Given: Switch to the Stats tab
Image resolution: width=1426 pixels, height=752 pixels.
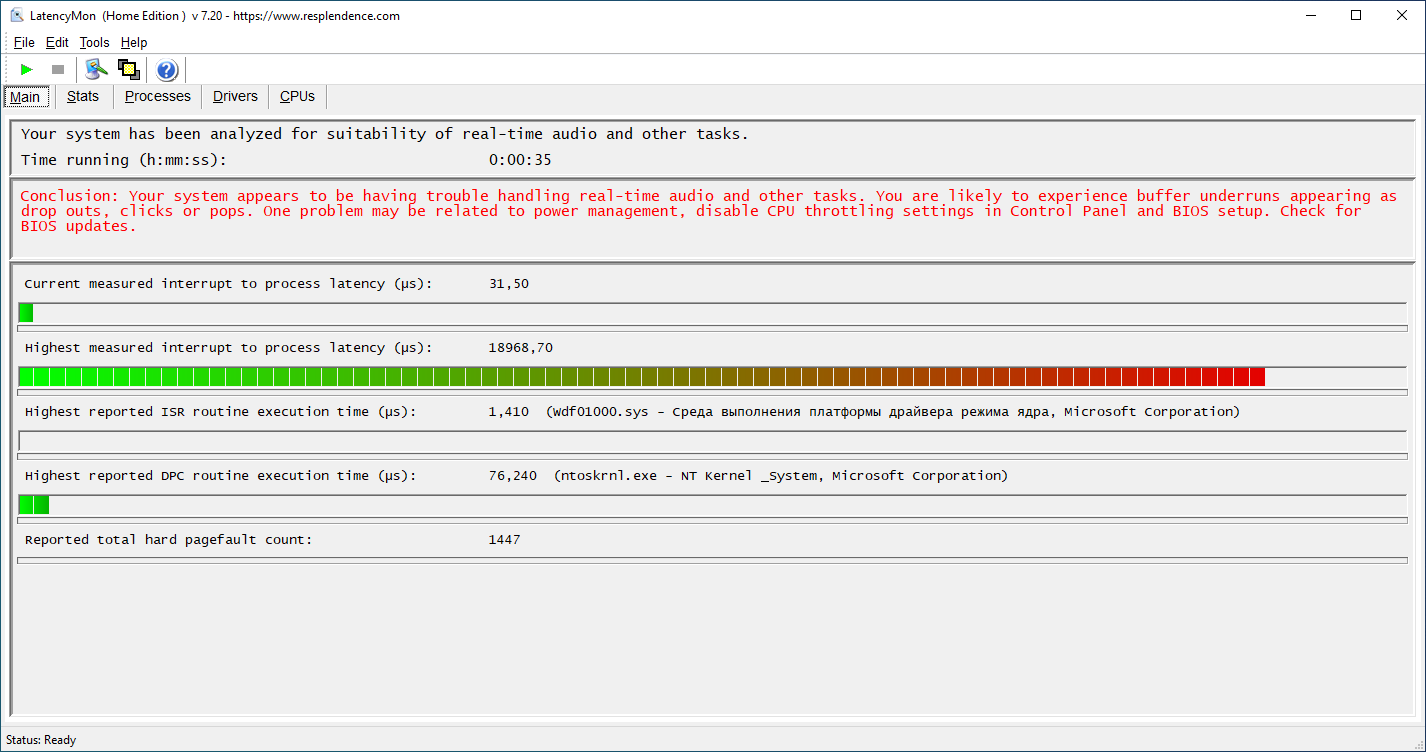Looking at the screenshot, I should point(83,96).
